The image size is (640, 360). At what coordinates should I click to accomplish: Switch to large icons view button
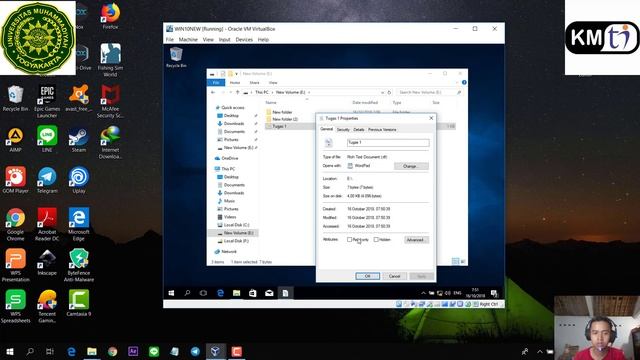coord(463,261)
